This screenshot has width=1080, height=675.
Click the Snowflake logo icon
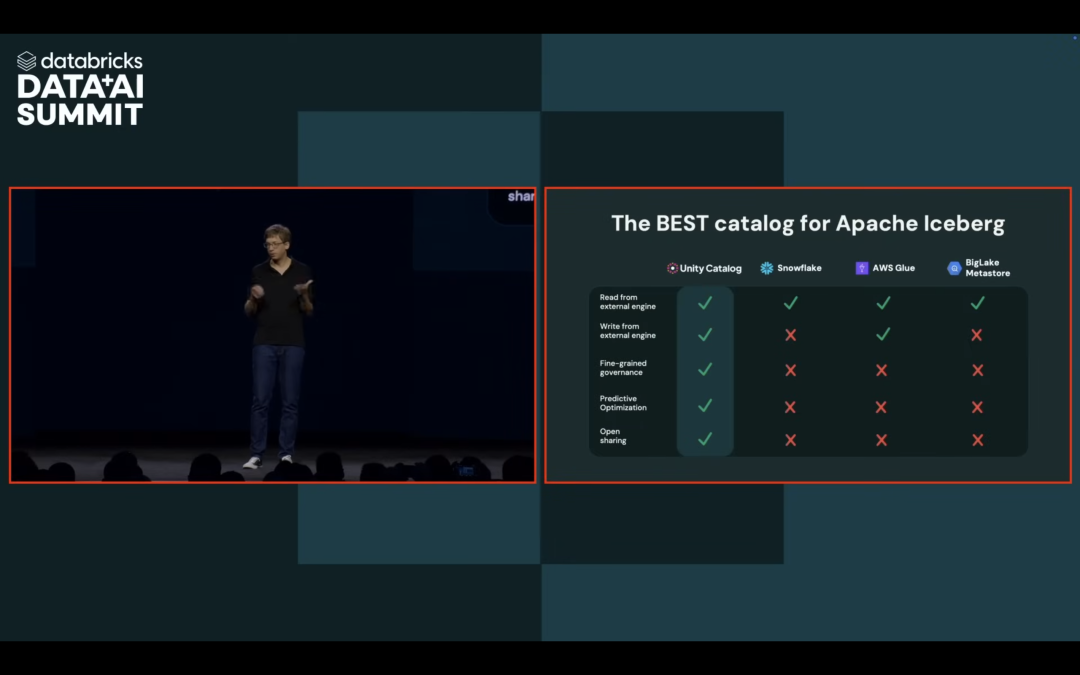click(767, 268)
